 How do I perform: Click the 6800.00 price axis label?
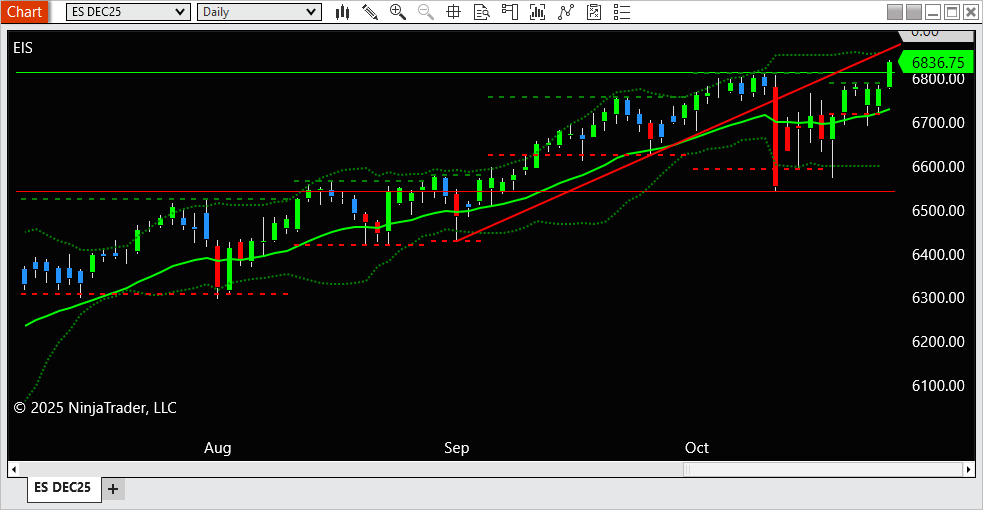click(x=938, y=79)
